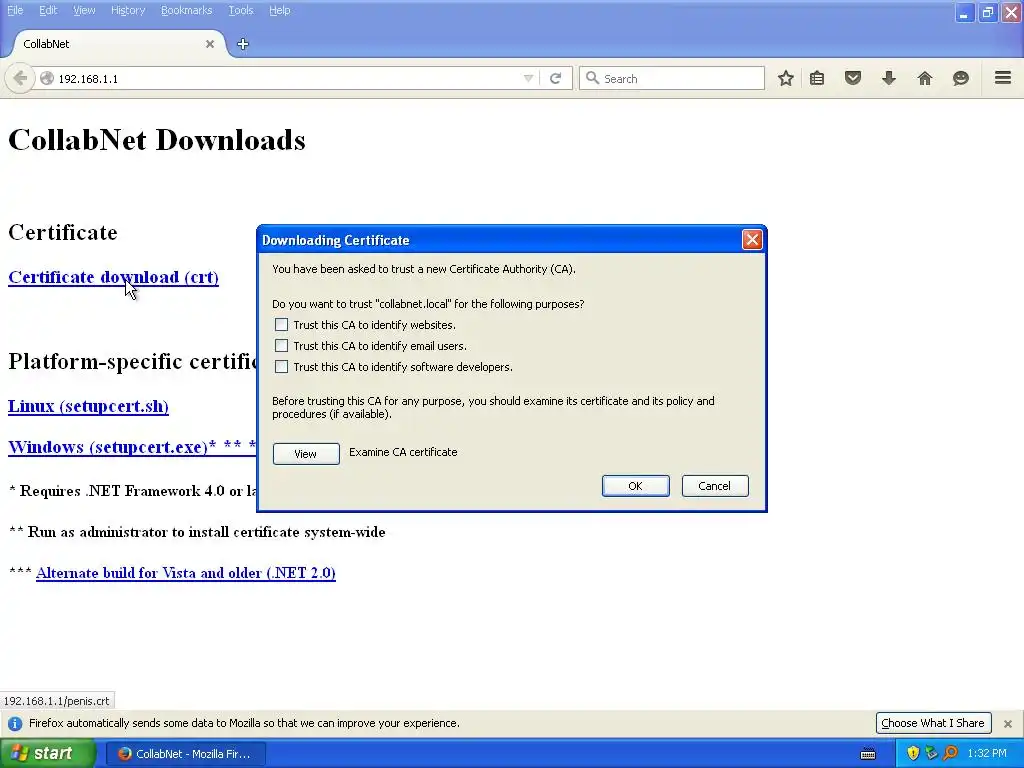Dismiss the Mozilla data notification bar
Image resolution: width=1024 pixels, height=768 pixels.
tap(1008, 724)
